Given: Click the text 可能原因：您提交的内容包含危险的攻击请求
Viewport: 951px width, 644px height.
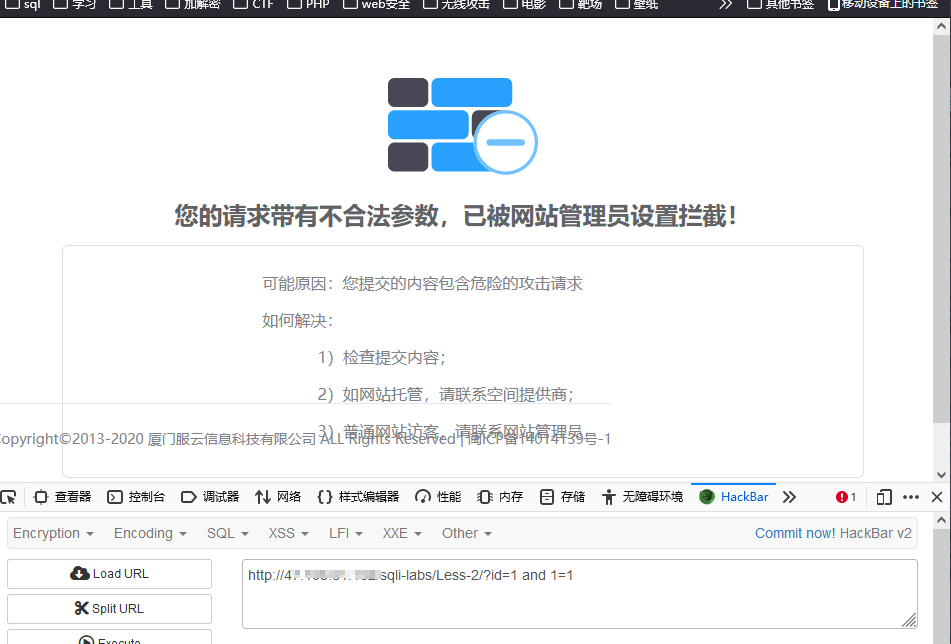Looking at the screenshot, I should (x=422, y=284).
